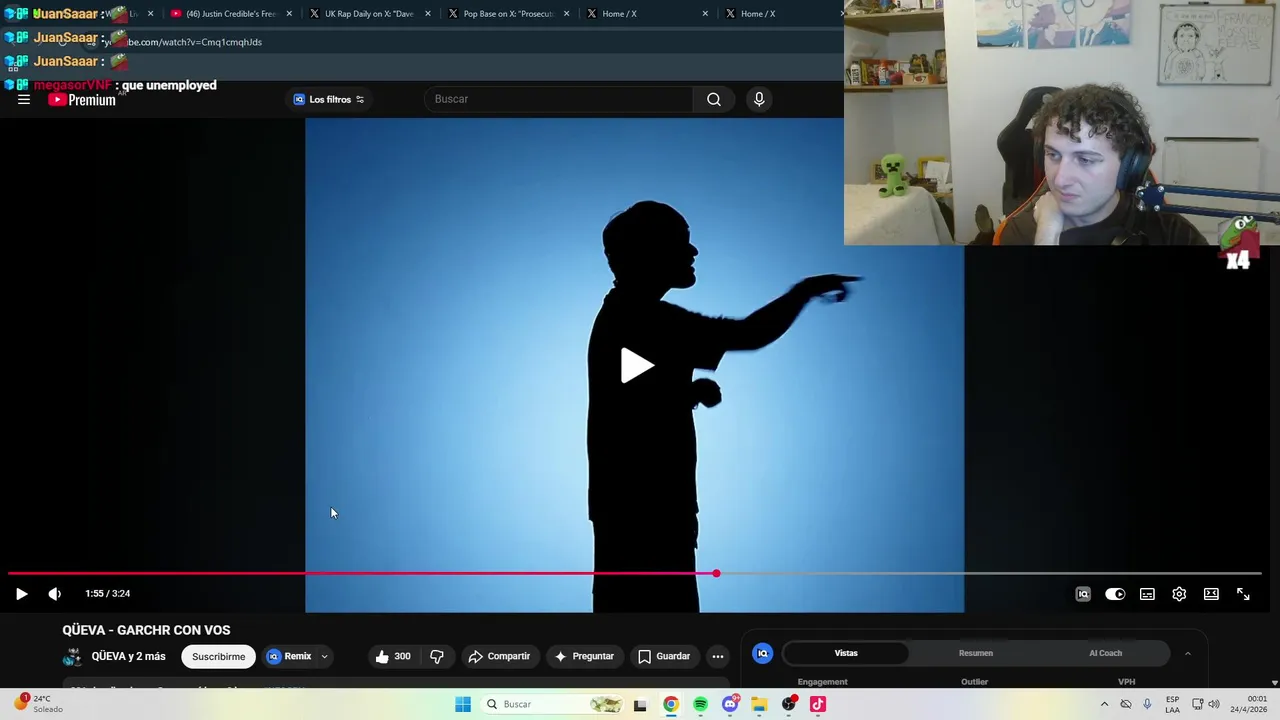
Task: Click the YouTube Premium logo
Action: [82, 99]
